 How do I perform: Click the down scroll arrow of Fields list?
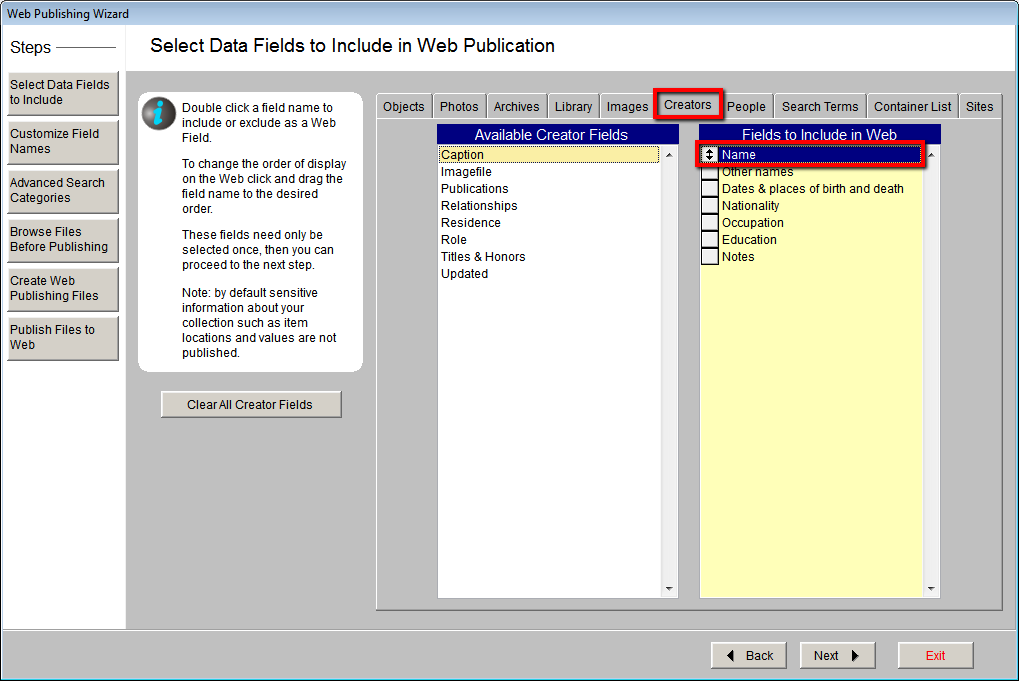(930, 588)
